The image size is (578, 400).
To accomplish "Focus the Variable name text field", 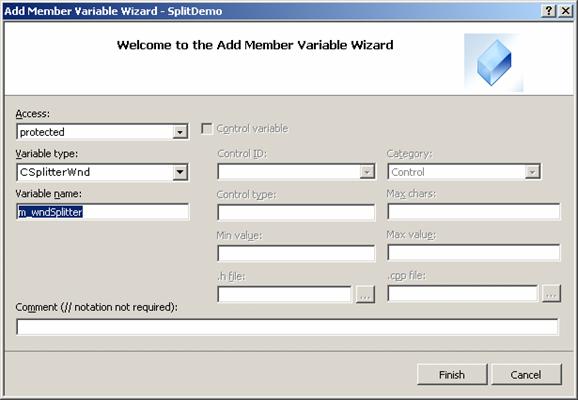I will pos(102,212).
